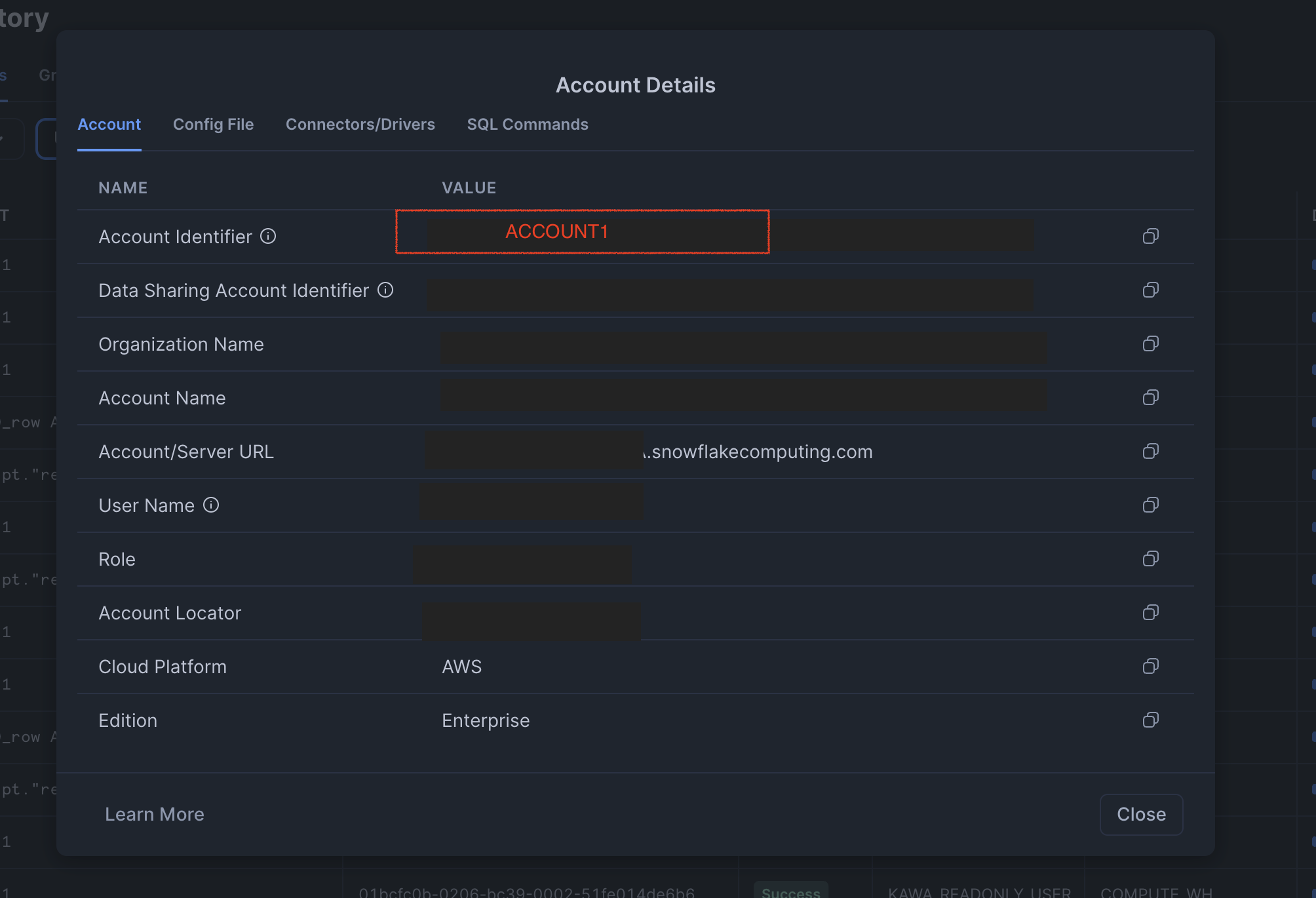Copy the Account Name value
The width and height of the screenshot is (1316, 898).
[1150, 397]
